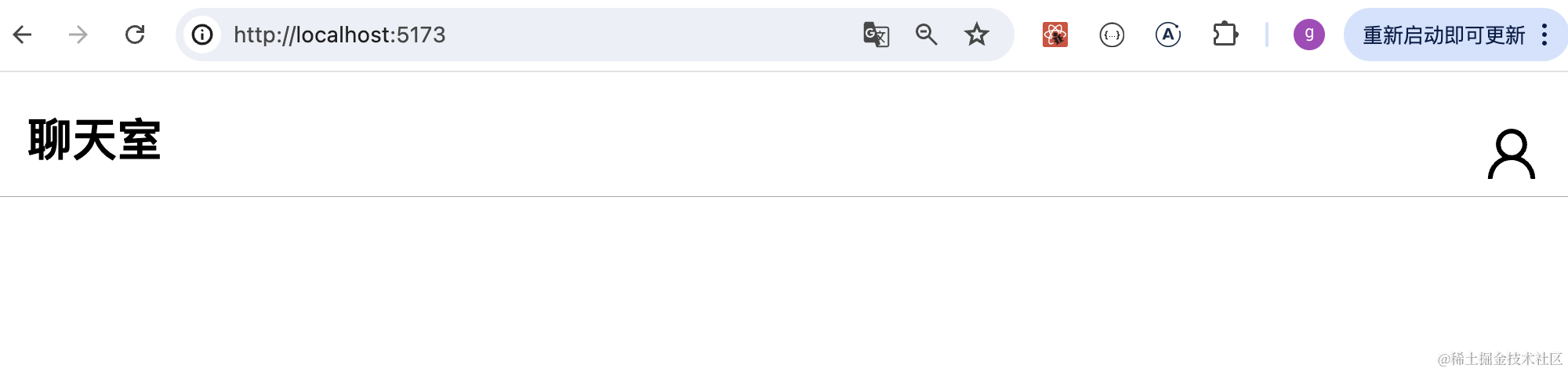Open the curly-braces {...} extension icon
Viewport: 1568px width, 372px height.
1112,35
